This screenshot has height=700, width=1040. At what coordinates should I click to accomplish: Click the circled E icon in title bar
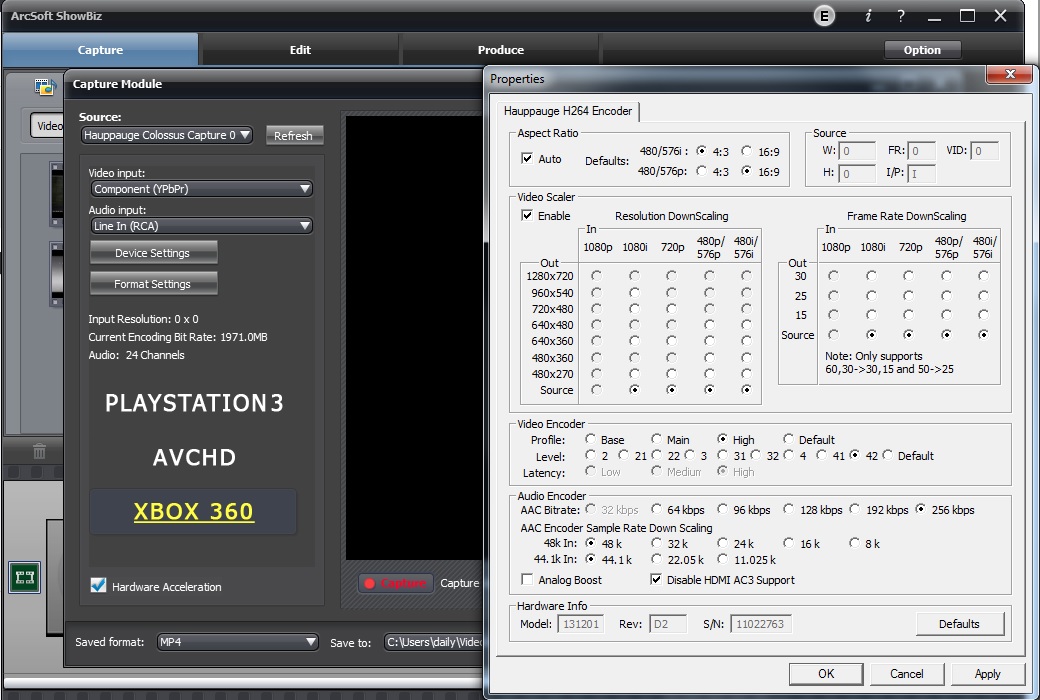pyautogui.click(x=824, y=16)
